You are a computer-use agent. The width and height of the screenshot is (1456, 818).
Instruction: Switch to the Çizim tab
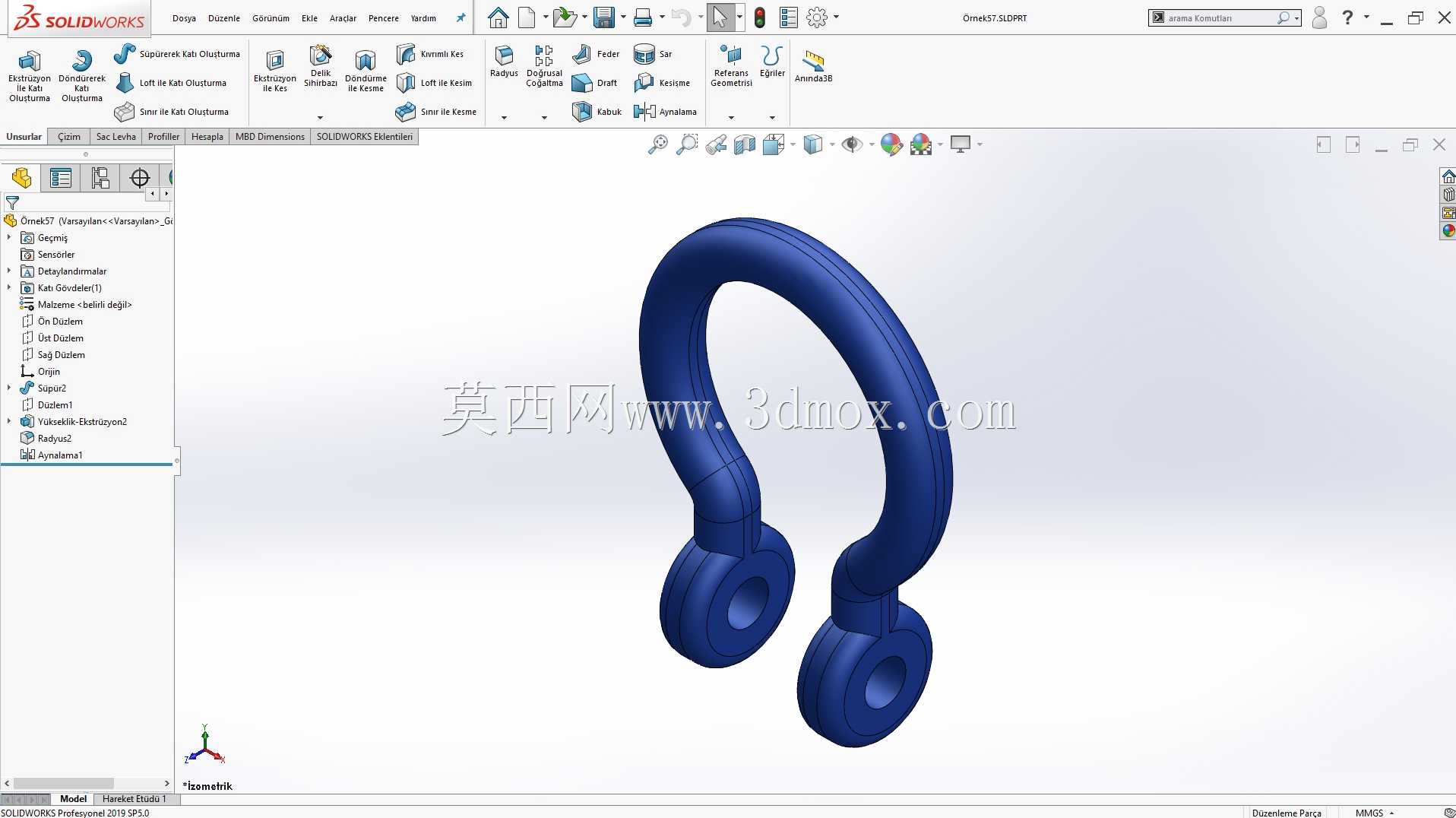pos(68,137)
